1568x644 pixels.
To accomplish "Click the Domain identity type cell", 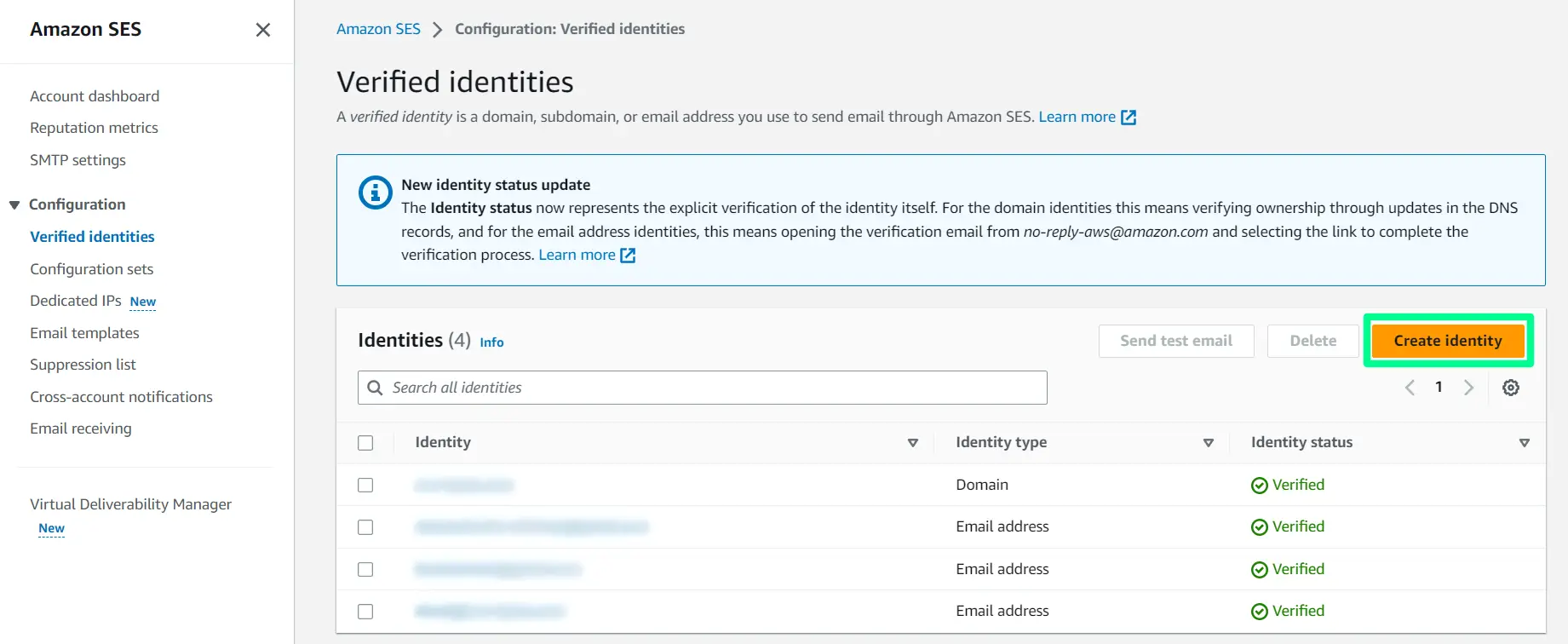I will point(982,485).
